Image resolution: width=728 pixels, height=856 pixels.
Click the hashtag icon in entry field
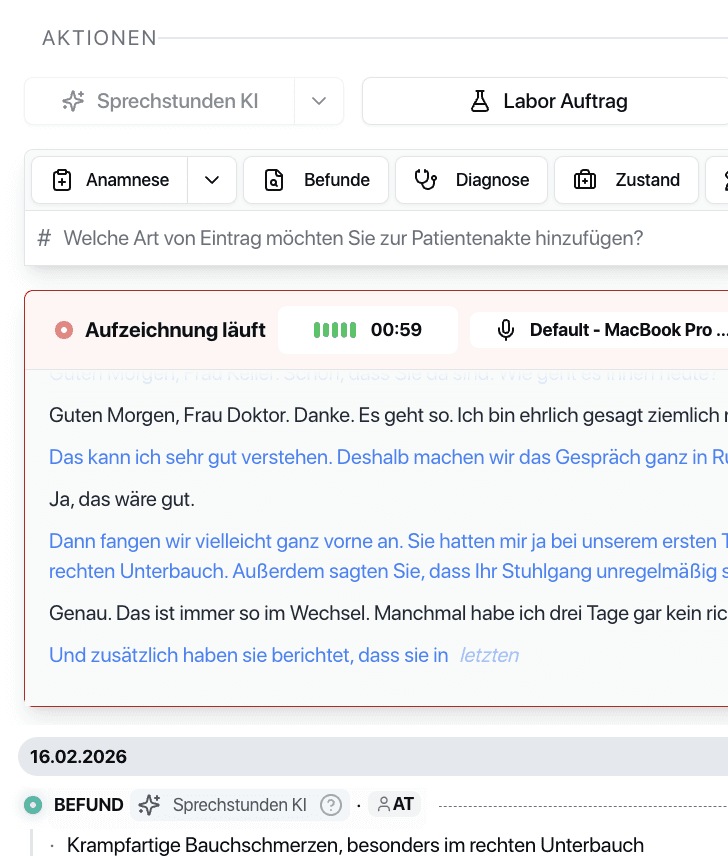tap(44, 238)
